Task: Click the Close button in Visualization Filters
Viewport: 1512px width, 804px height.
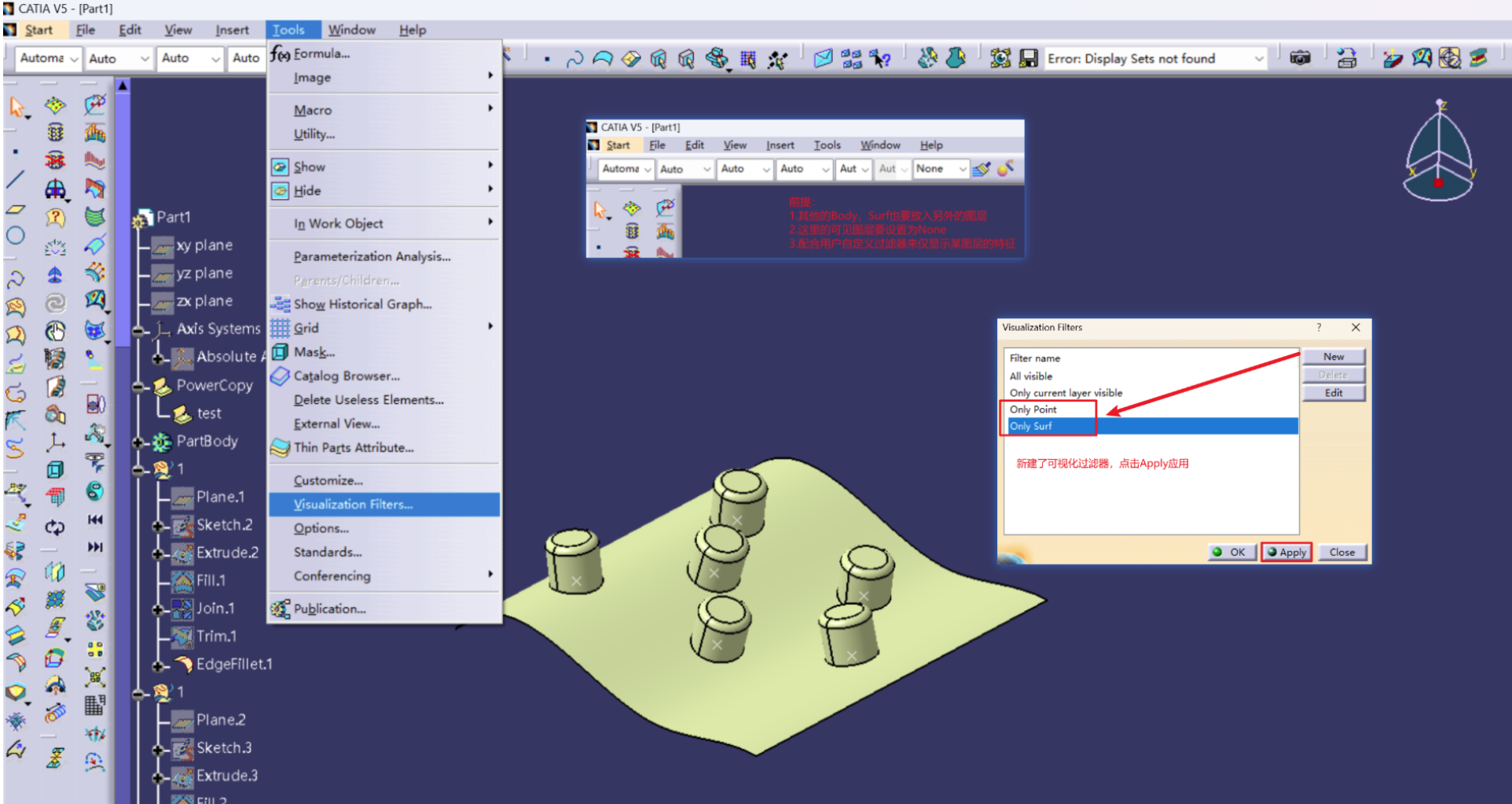Action: pos(1341,552)
